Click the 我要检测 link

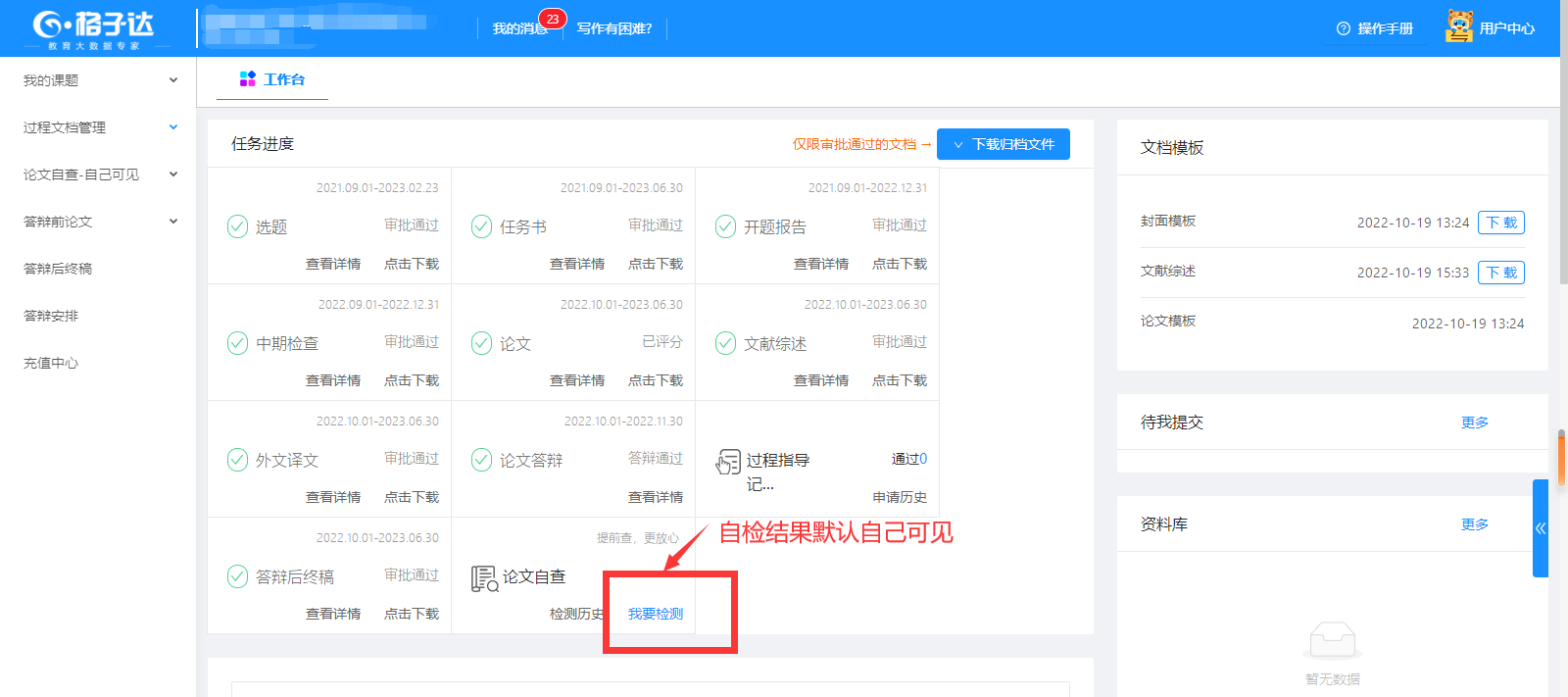coord(656,614)
